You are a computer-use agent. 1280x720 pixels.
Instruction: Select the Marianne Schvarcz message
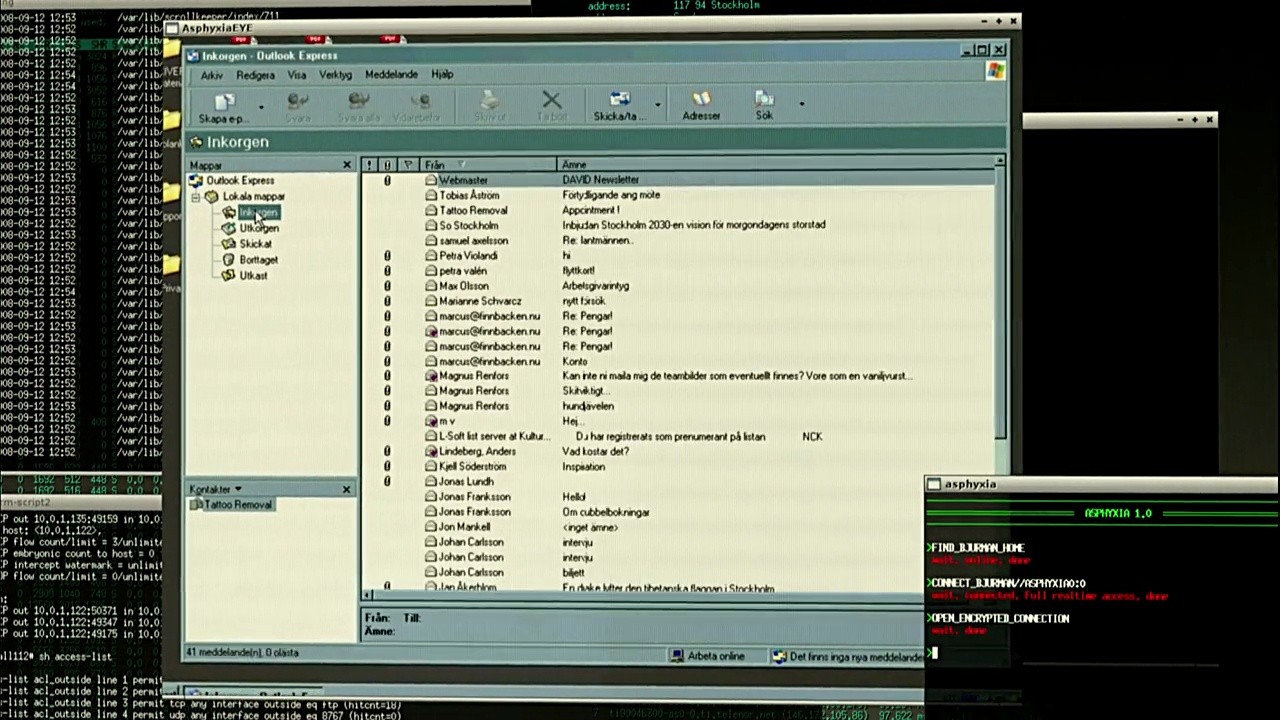tap(679, 301)
